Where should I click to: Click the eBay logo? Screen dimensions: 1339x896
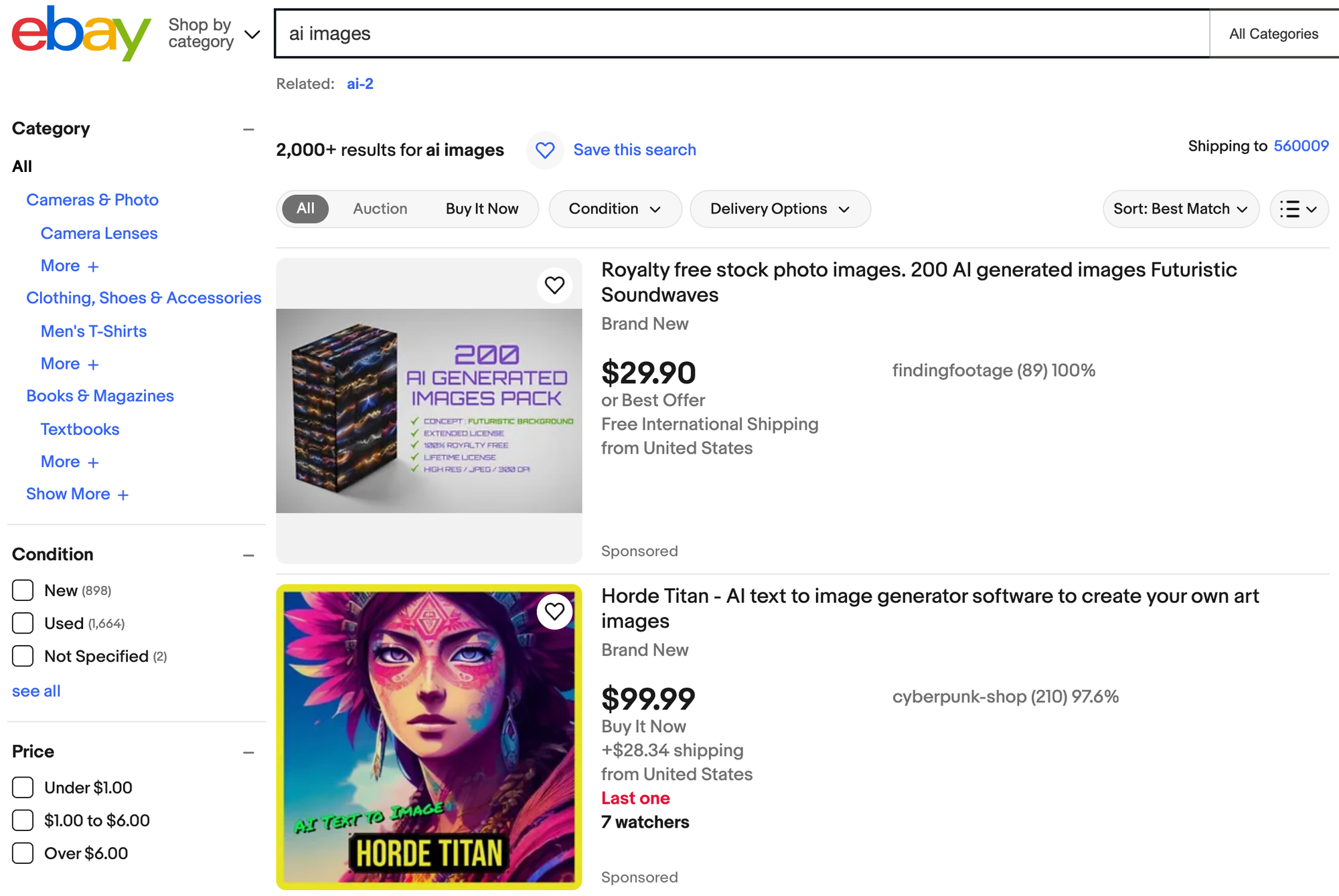pyautogui.click(x=80, y=33)
